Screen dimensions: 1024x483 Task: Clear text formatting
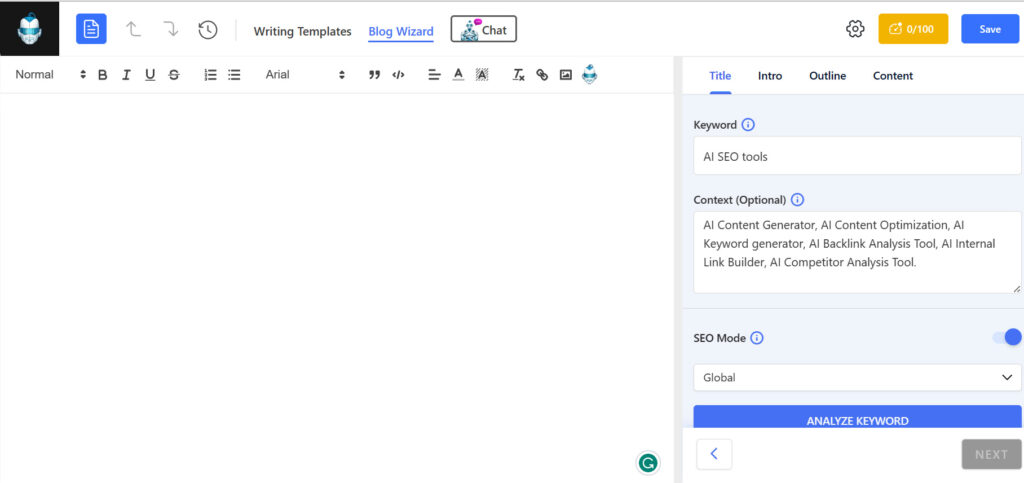coord(519,75)
